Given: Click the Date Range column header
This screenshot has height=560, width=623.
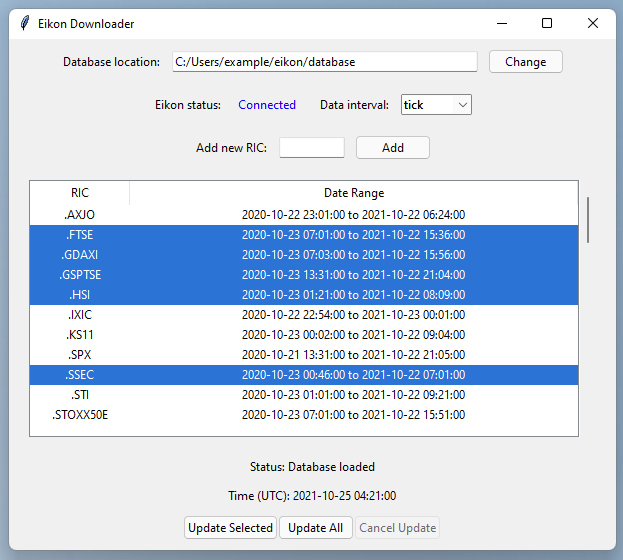Looking at the screenshot, I should (354, 193).
